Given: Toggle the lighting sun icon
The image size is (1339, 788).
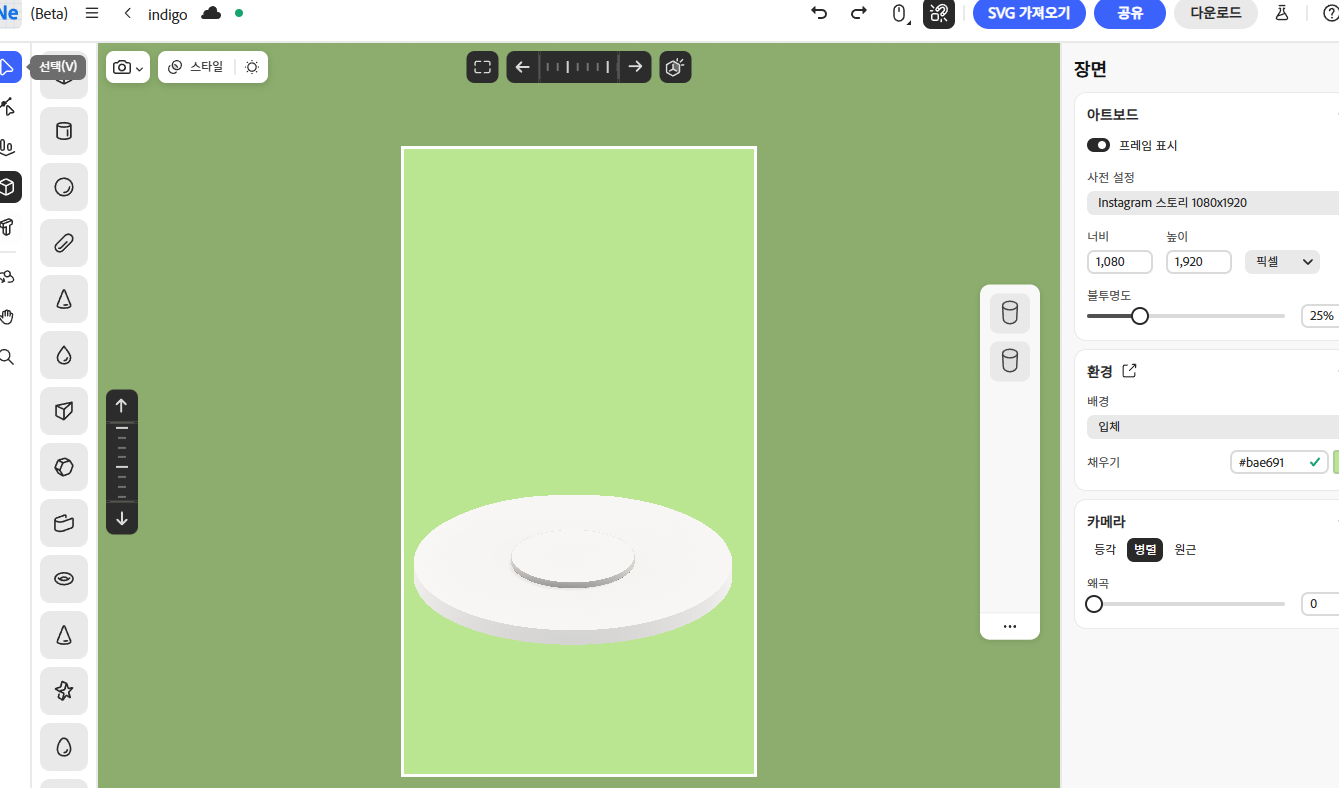Looking at the screenshot, I should pyautogui.click(x=252, y=67).
